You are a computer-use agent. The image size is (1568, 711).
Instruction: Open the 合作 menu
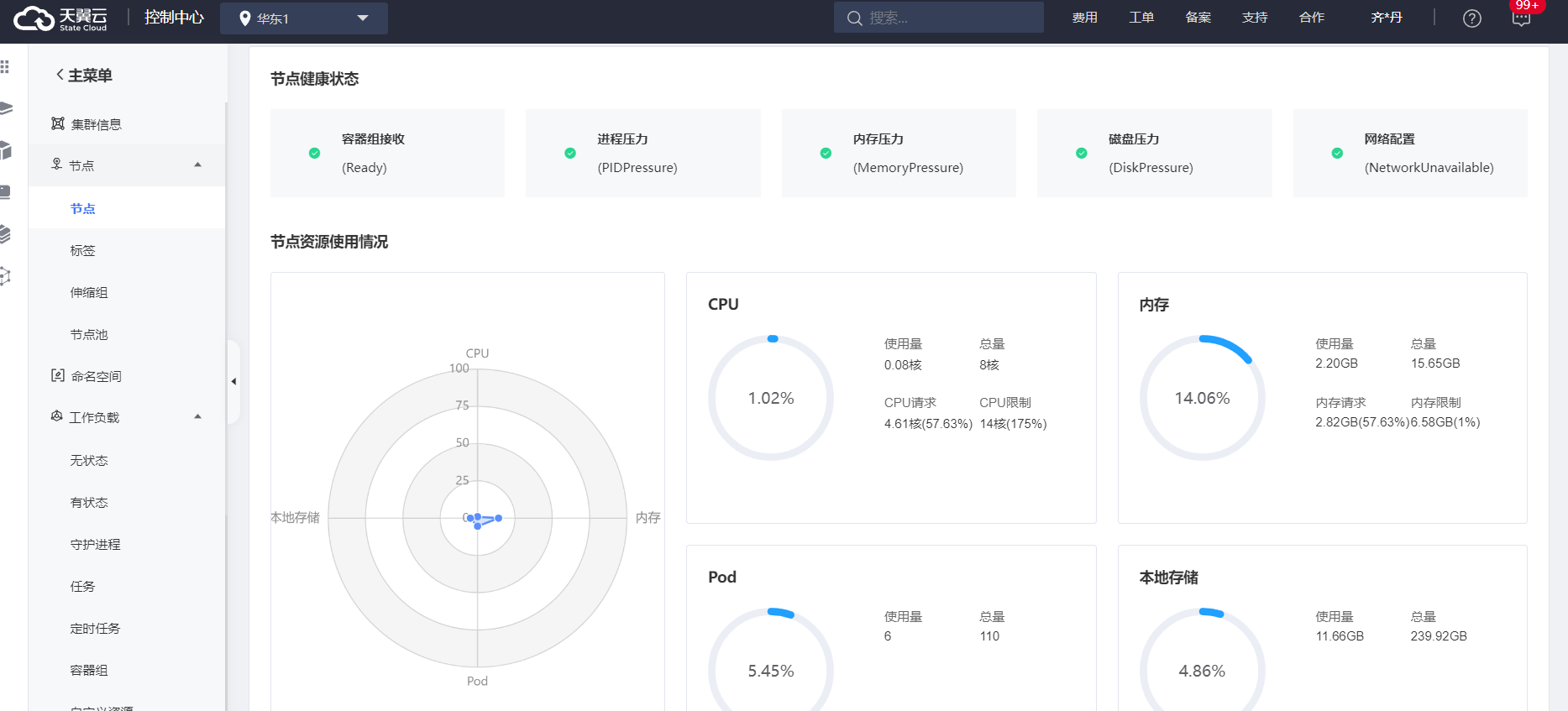pos(1312,18)
